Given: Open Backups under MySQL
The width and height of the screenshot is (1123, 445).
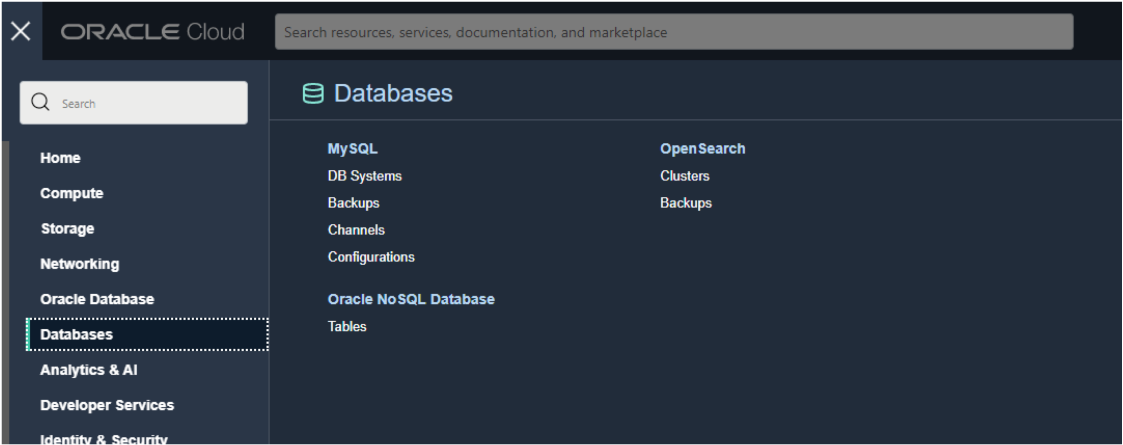Looking at the screenshot, I should [x=353, y=203].
